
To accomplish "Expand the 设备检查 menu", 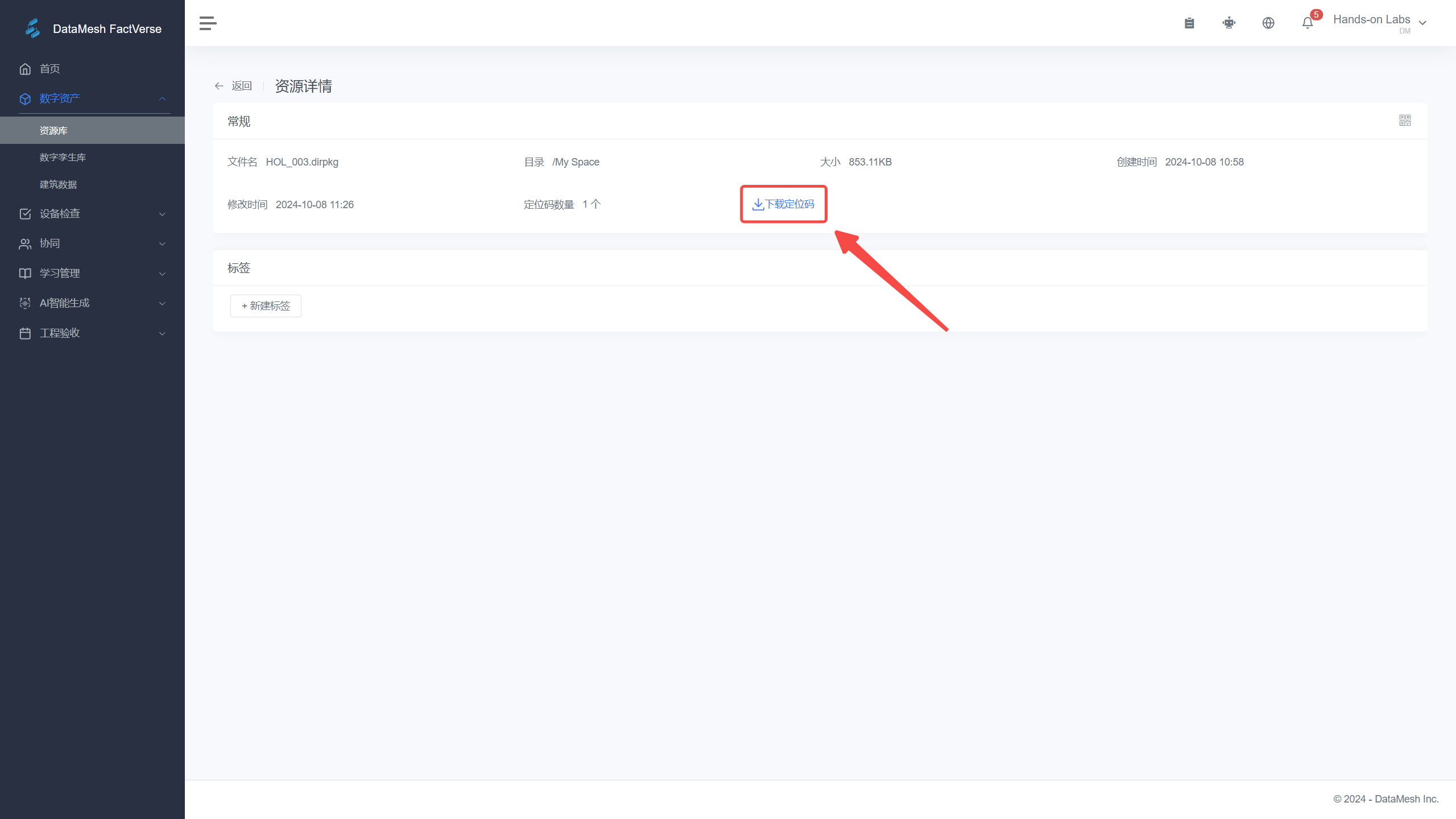I will tap(94, 214).
